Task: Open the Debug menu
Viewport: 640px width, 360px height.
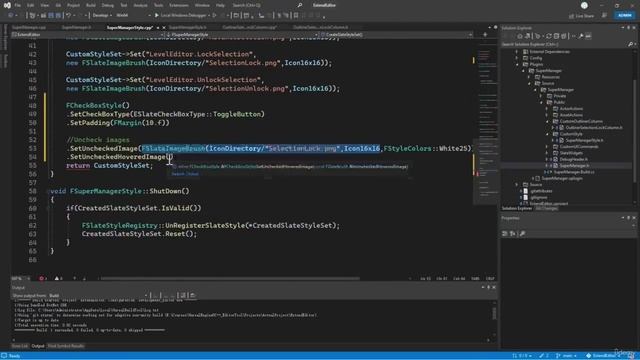Action: click(108, 5)
